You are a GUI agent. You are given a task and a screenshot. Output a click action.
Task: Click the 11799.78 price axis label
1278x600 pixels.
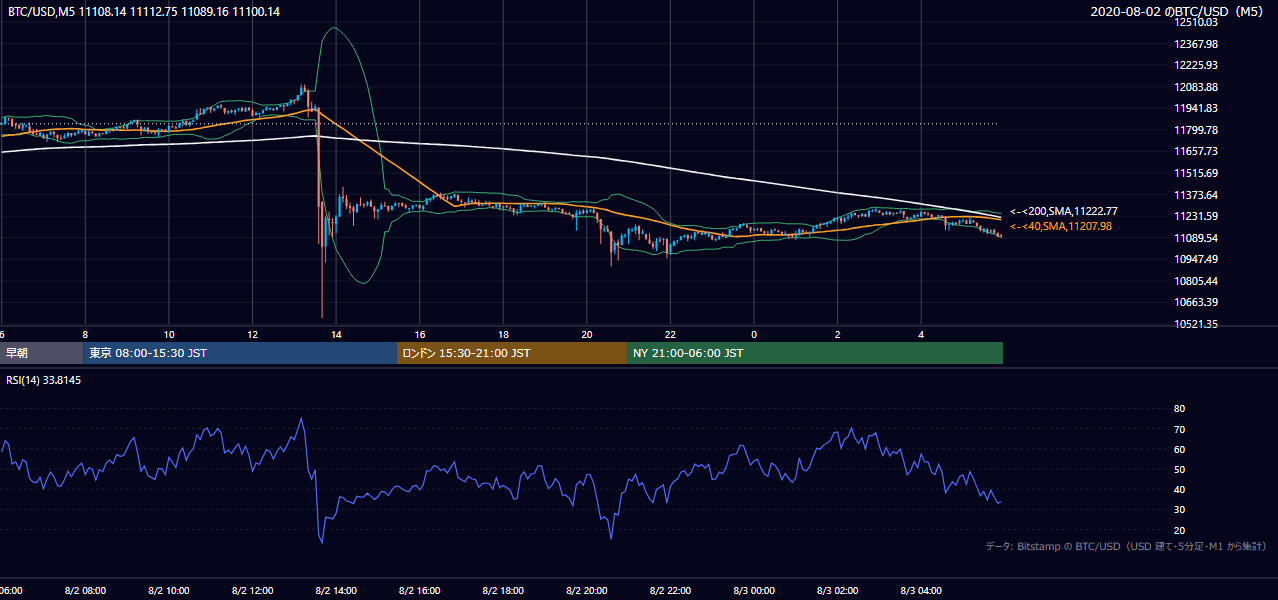point(1196,130)
